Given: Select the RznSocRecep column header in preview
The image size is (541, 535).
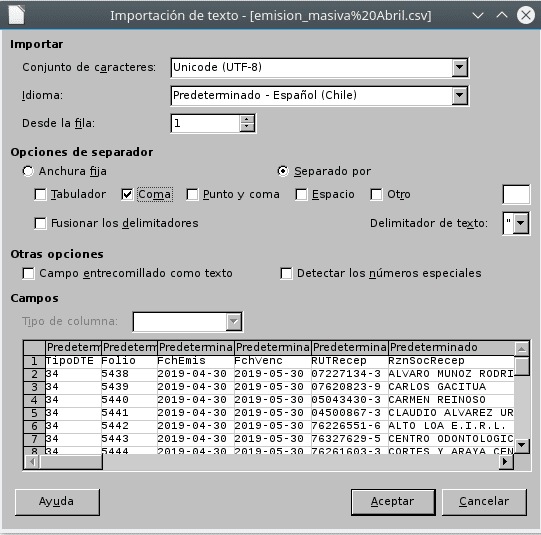Looking at the screenshot, I should [x=451, y=347].
